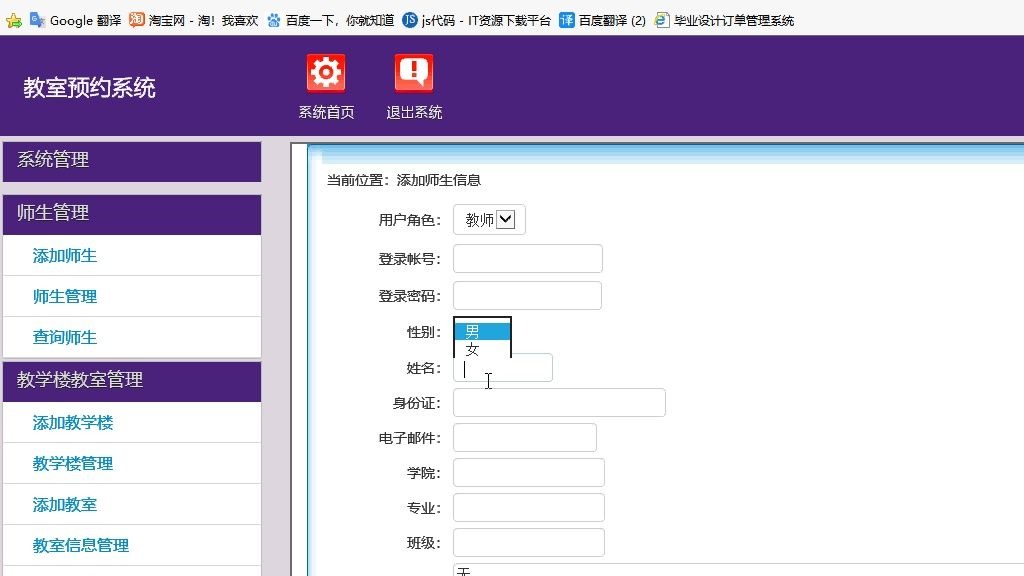Select 女 in the 性别 dropdown
The image size is (1024, 576).
pyautogui.click(x=481, y=348)
